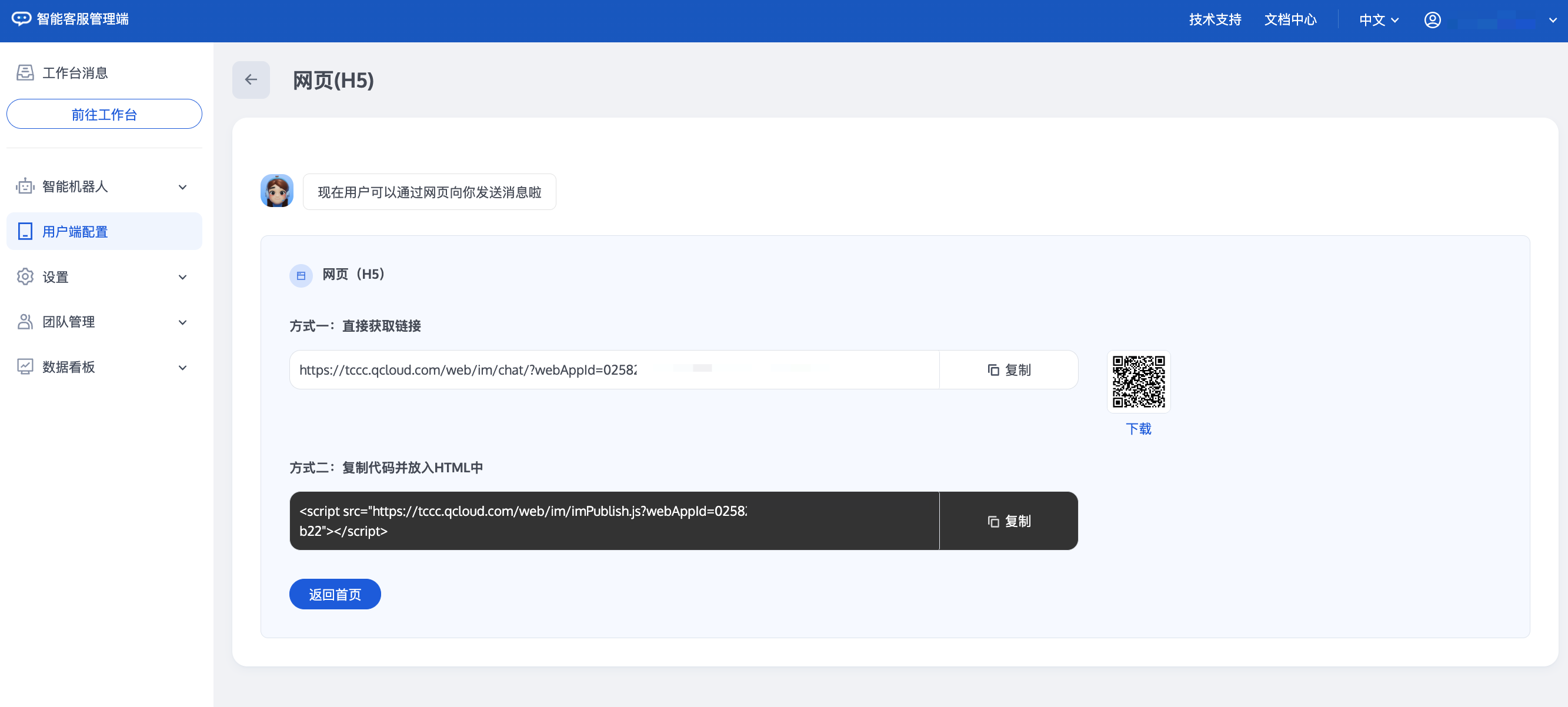1568x707 pixels.
Task: Click the 前往工作台 button
Action: (104, 114)
